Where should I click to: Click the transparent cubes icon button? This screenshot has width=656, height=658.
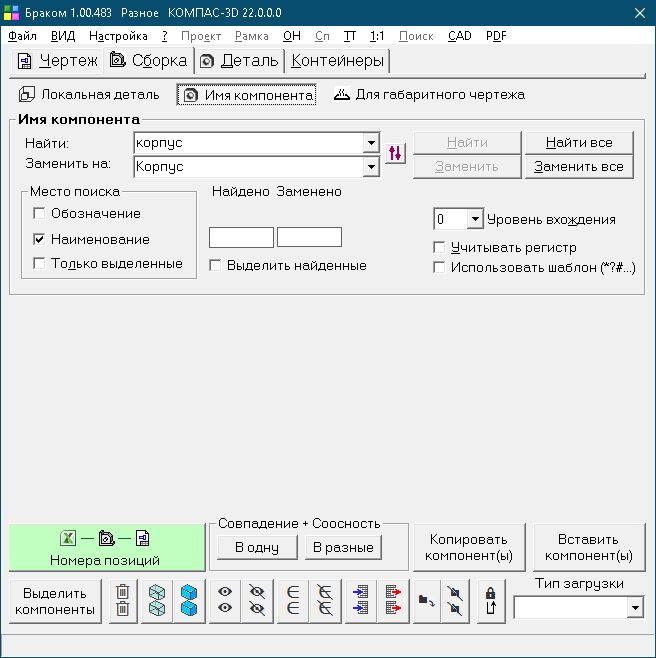pos(157,601)
